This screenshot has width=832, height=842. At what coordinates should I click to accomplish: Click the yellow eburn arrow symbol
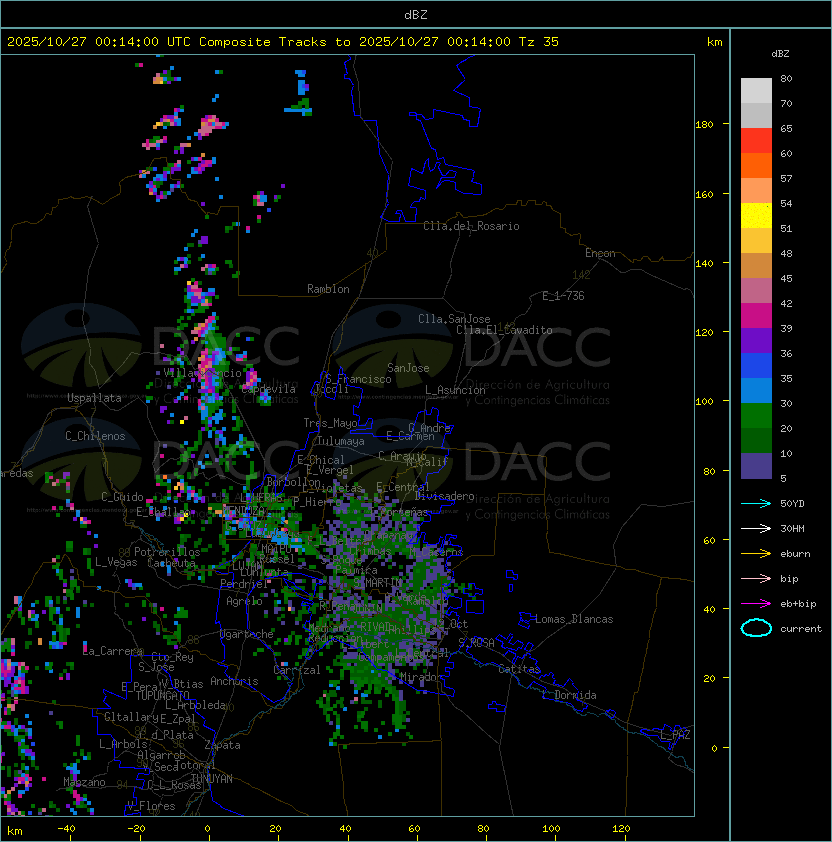[756, 553]
